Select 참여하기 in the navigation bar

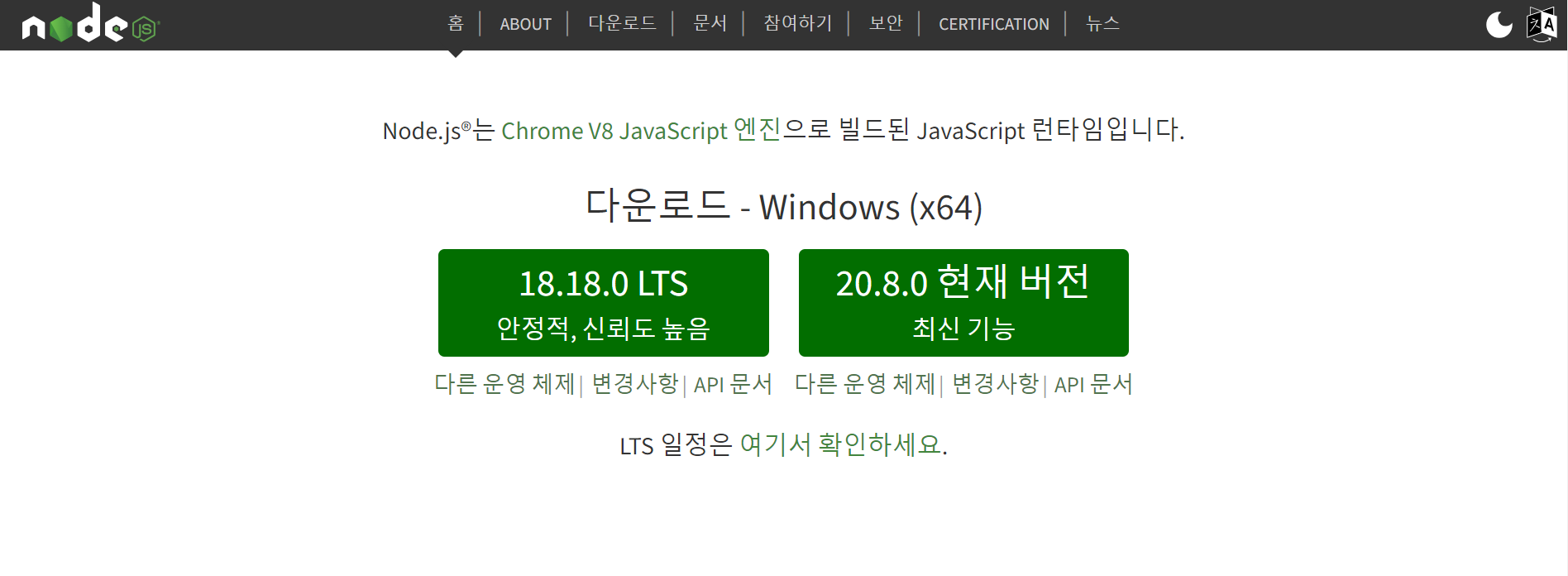click(797, 23)
